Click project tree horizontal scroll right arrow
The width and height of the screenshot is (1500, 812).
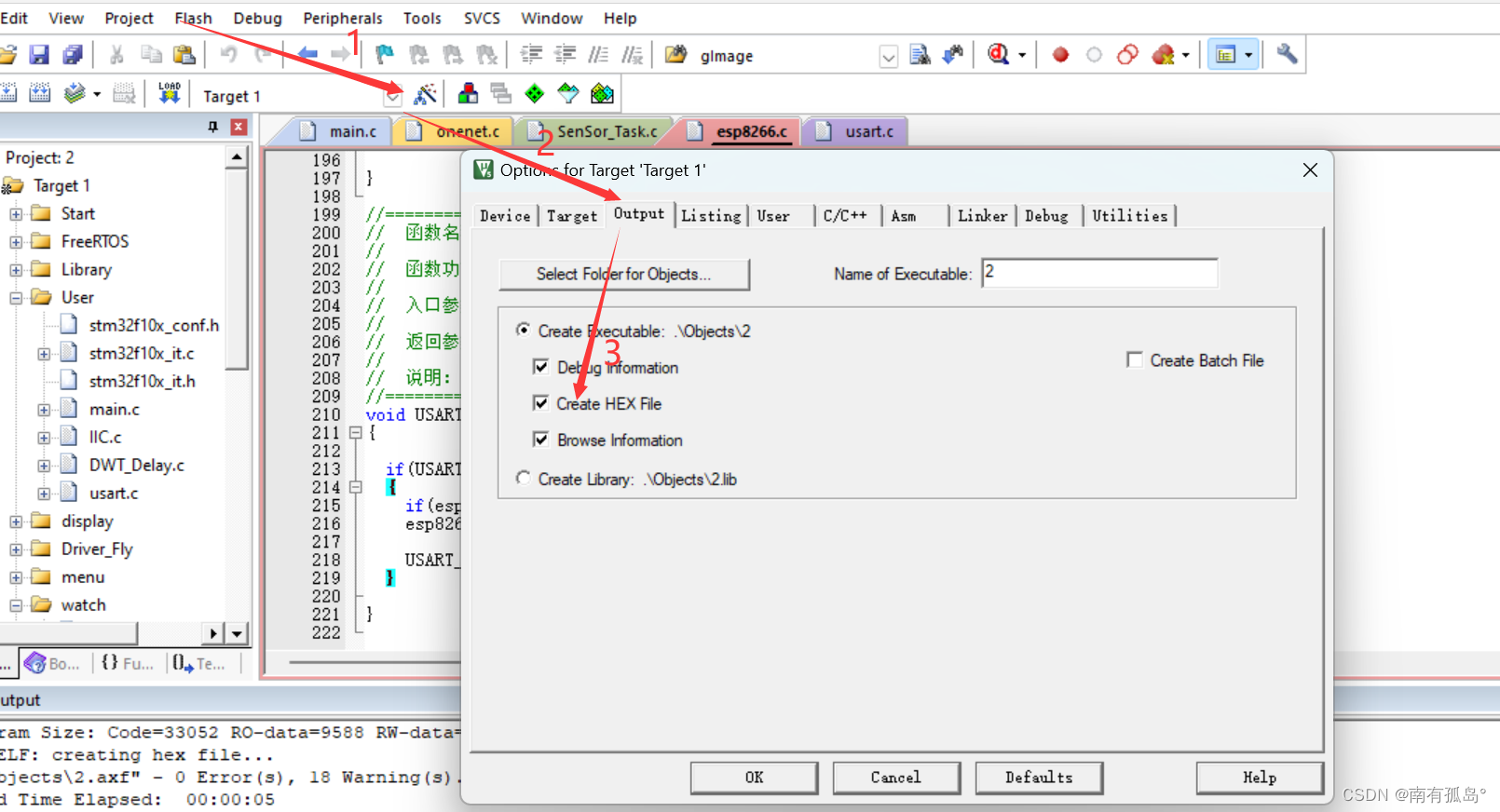point(213,634)
